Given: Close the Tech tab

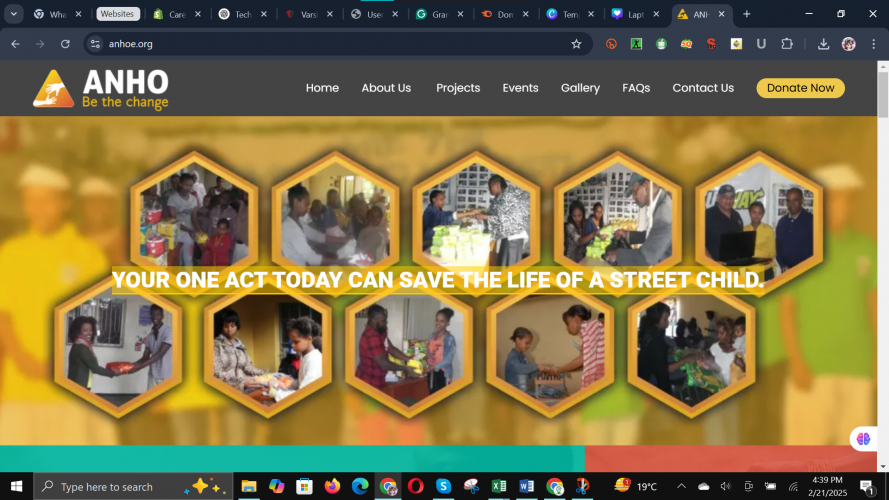Looking at the screenshot, I should pos(264,14).
